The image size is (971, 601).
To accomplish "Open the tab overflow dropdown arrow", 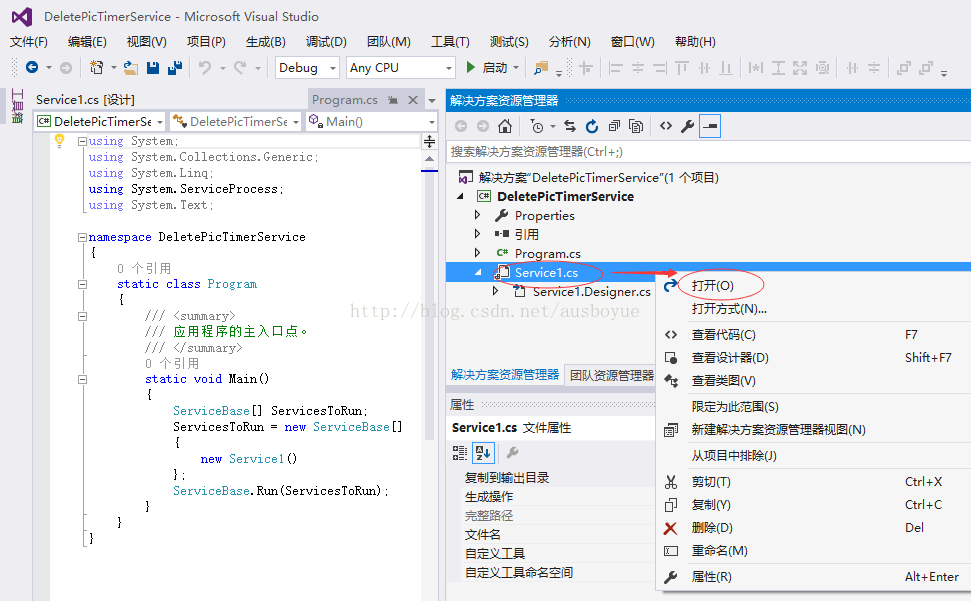I will point(432,100).
